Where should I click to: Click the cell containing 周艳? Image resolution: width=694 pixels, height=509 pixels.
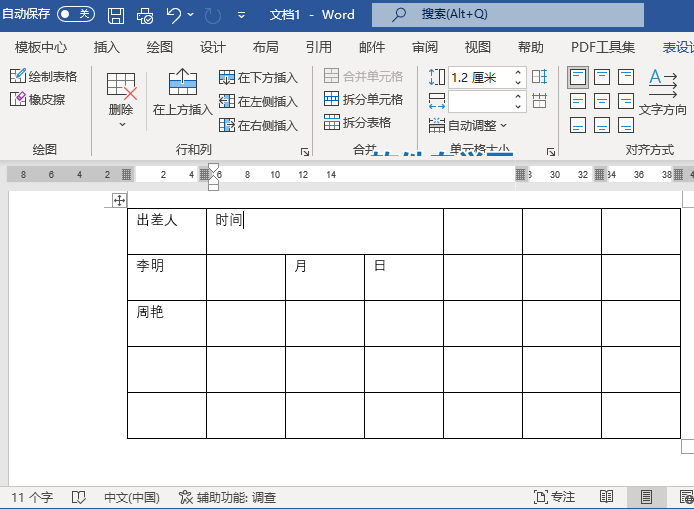click(x=167, y=323)
